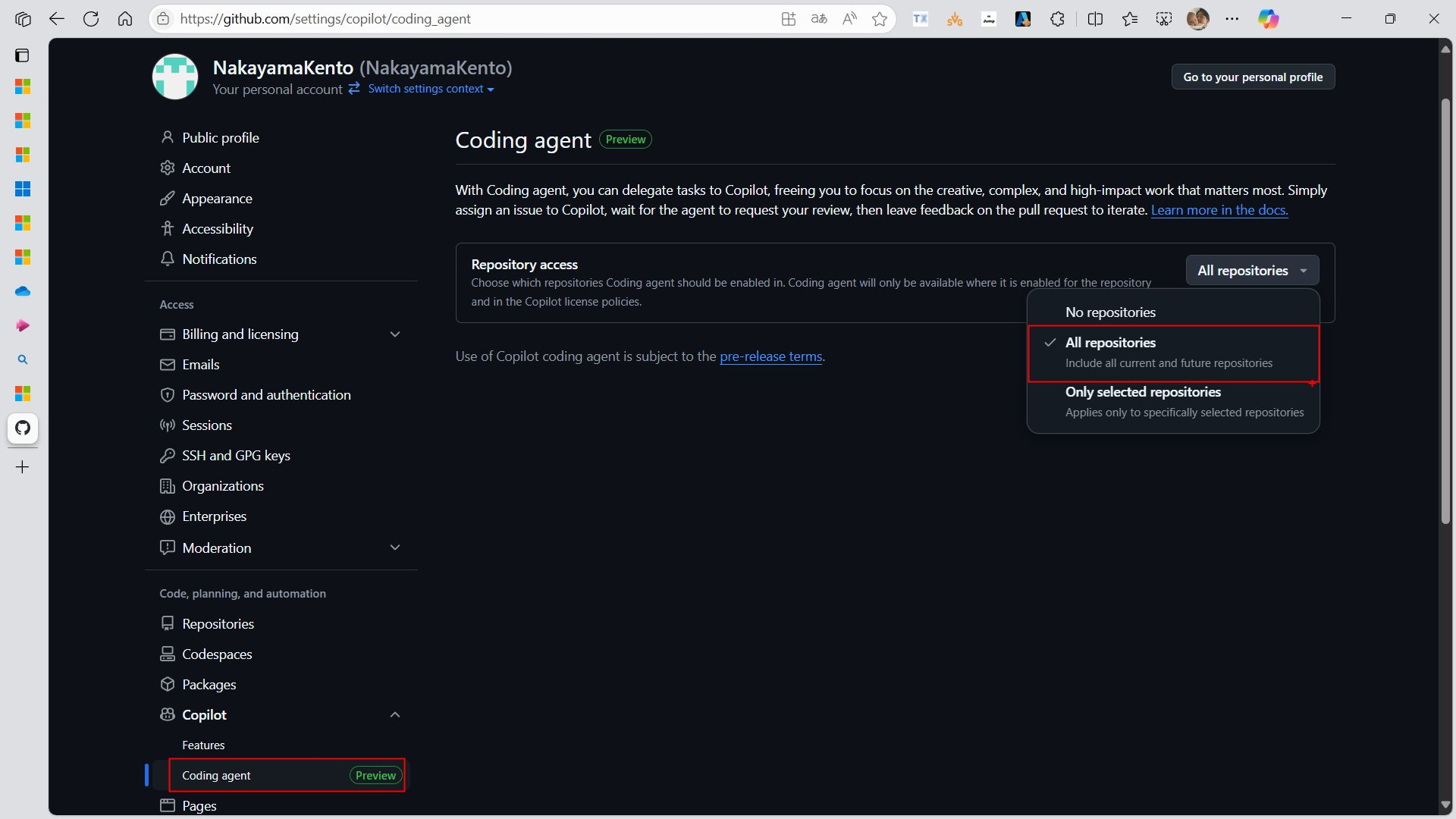1456x819 pixels.
Task: Open Pages settings
Action: 199,805
